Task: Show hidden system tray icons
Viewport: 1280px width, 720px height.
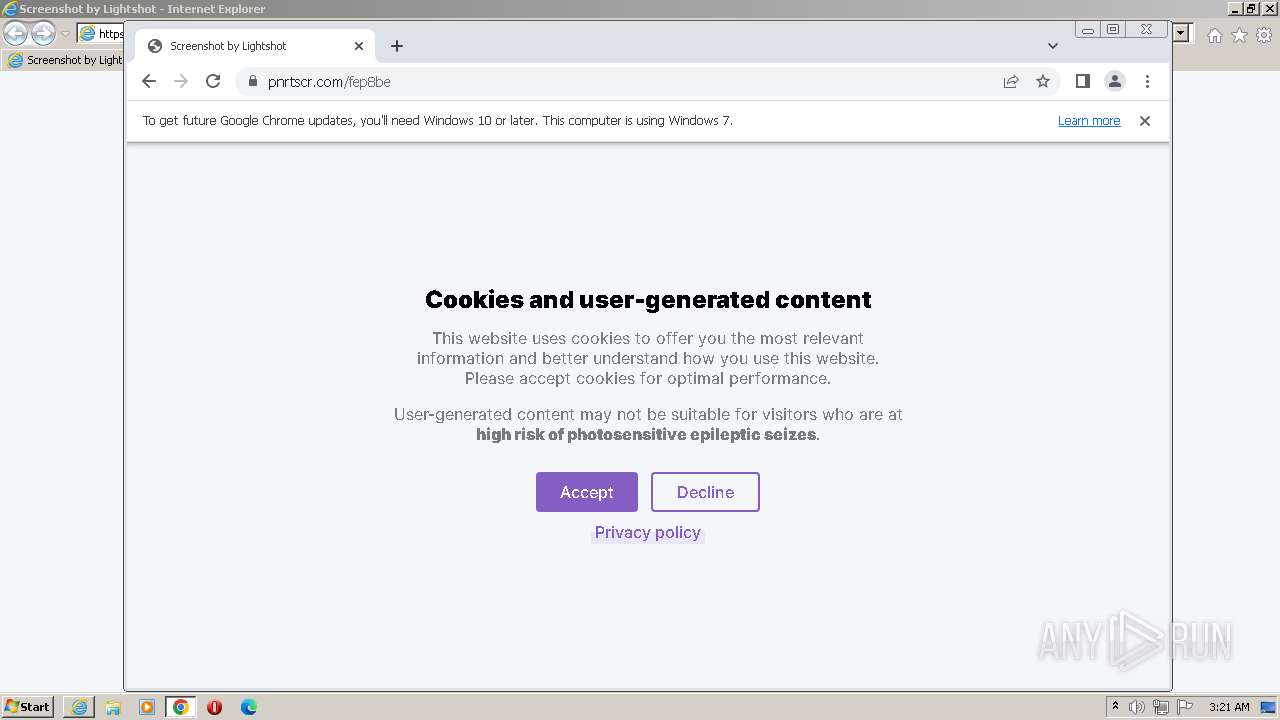Action: (1115, 707)
